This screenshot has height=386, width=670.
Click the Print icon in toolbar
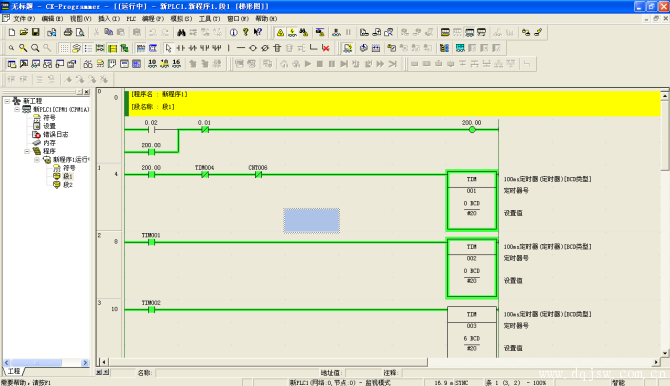(68, 32)
